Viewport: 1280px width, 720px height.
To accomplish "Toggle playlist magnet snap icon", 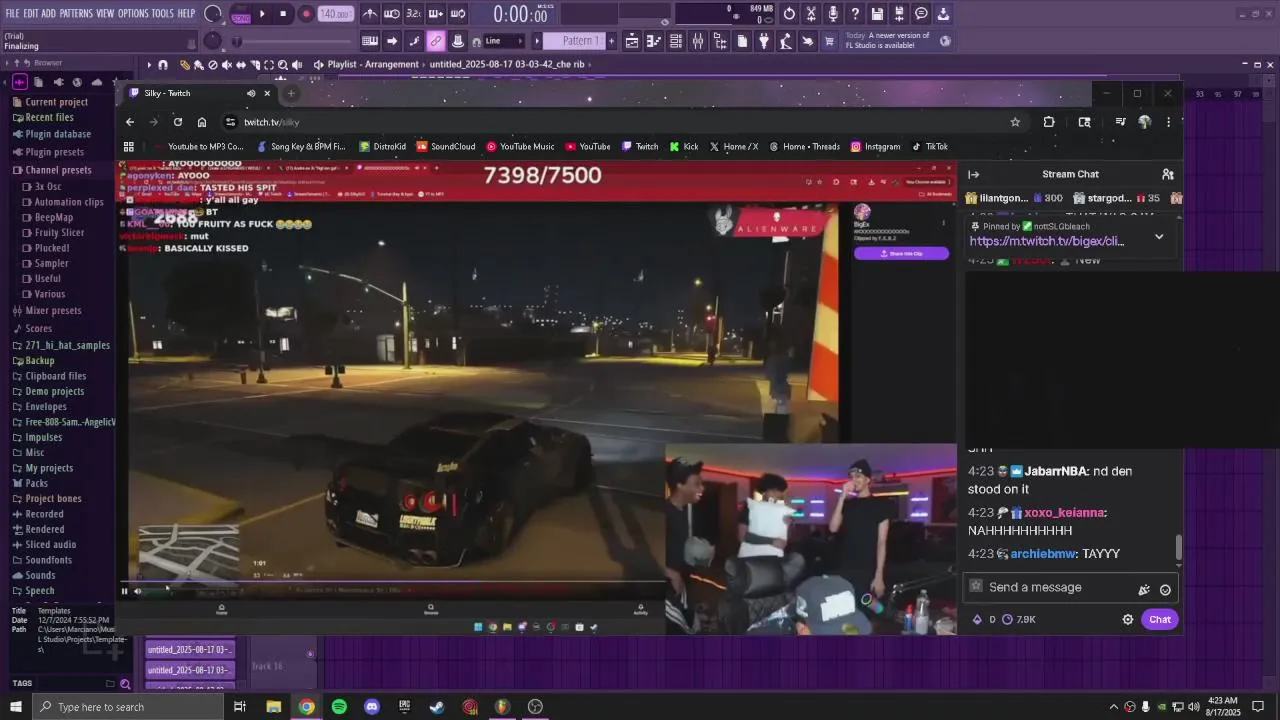I will (163, 64).
